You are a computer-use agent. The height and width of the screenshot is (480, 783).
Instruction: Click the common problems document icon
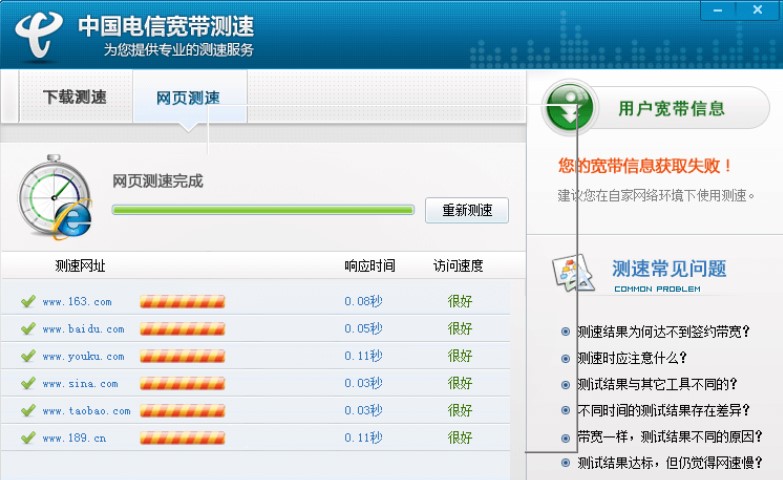point(573,274)
